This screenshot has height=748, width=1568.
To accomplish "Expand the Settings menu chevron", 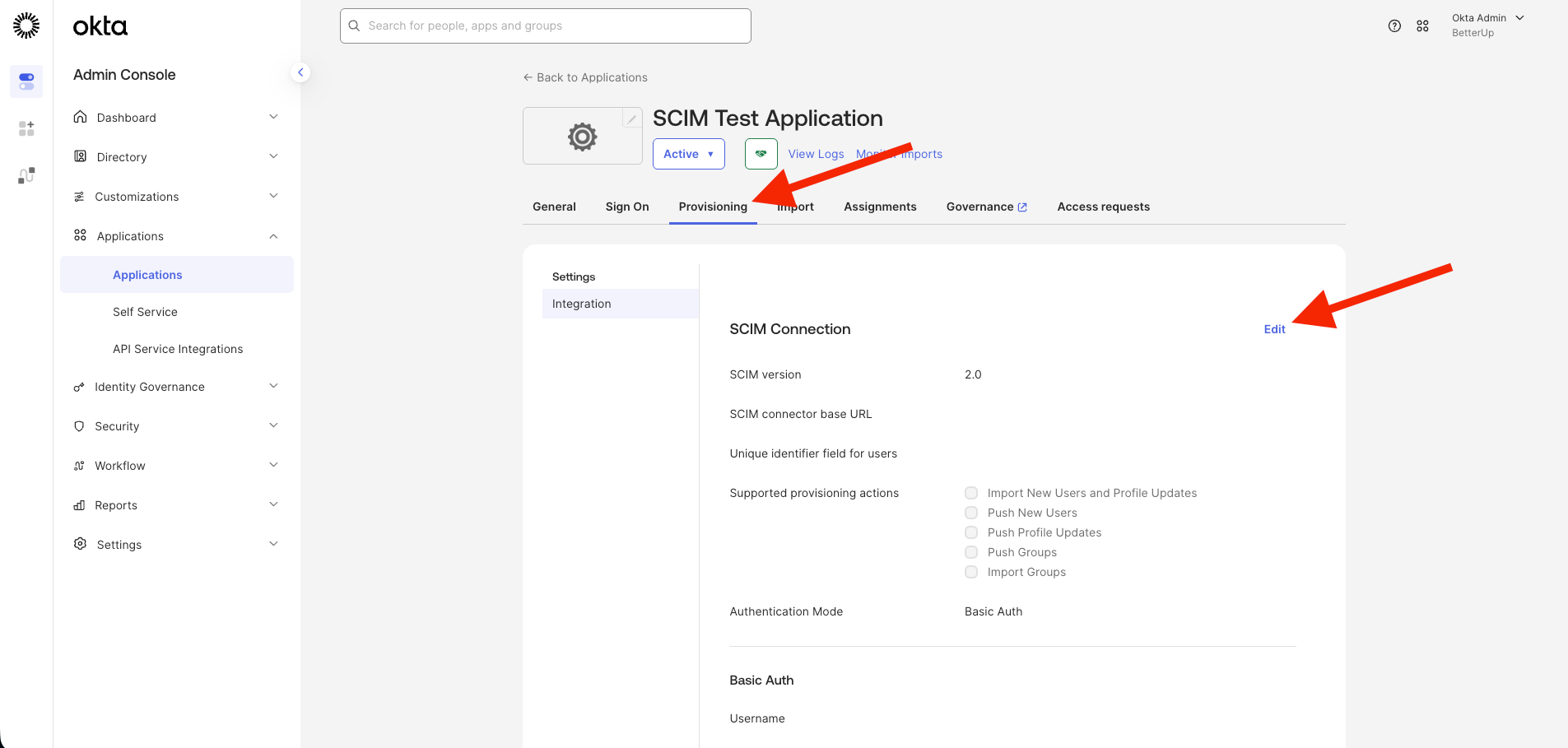I will point(273,544).
